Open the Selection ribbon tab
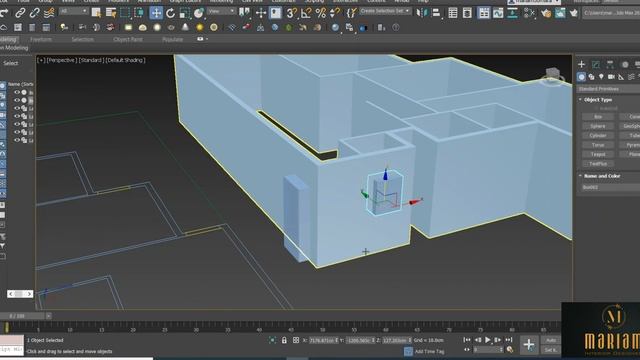 (82, 40)
